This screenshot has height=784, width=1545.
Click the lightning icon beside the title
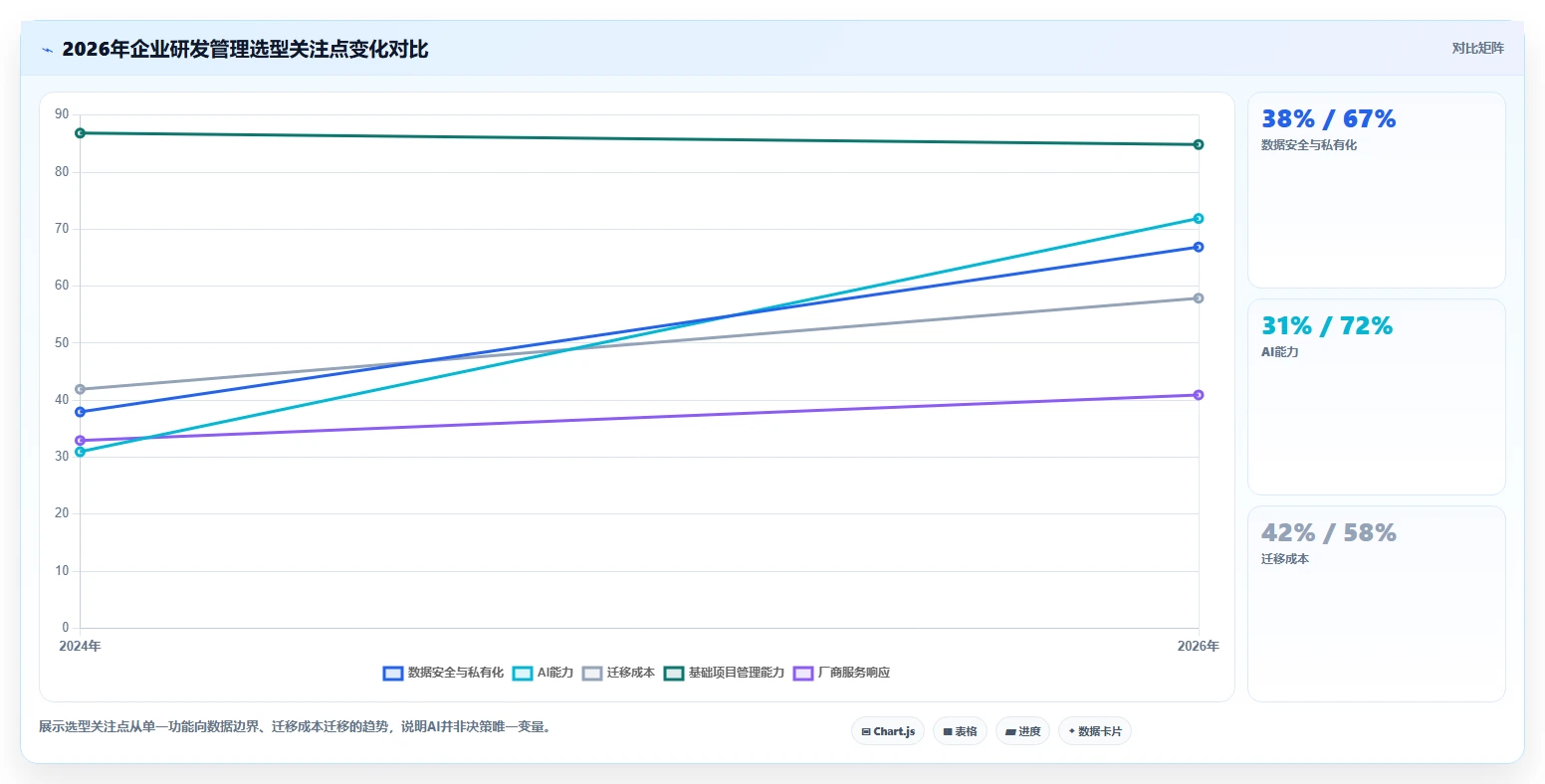[x=47, y=50]
